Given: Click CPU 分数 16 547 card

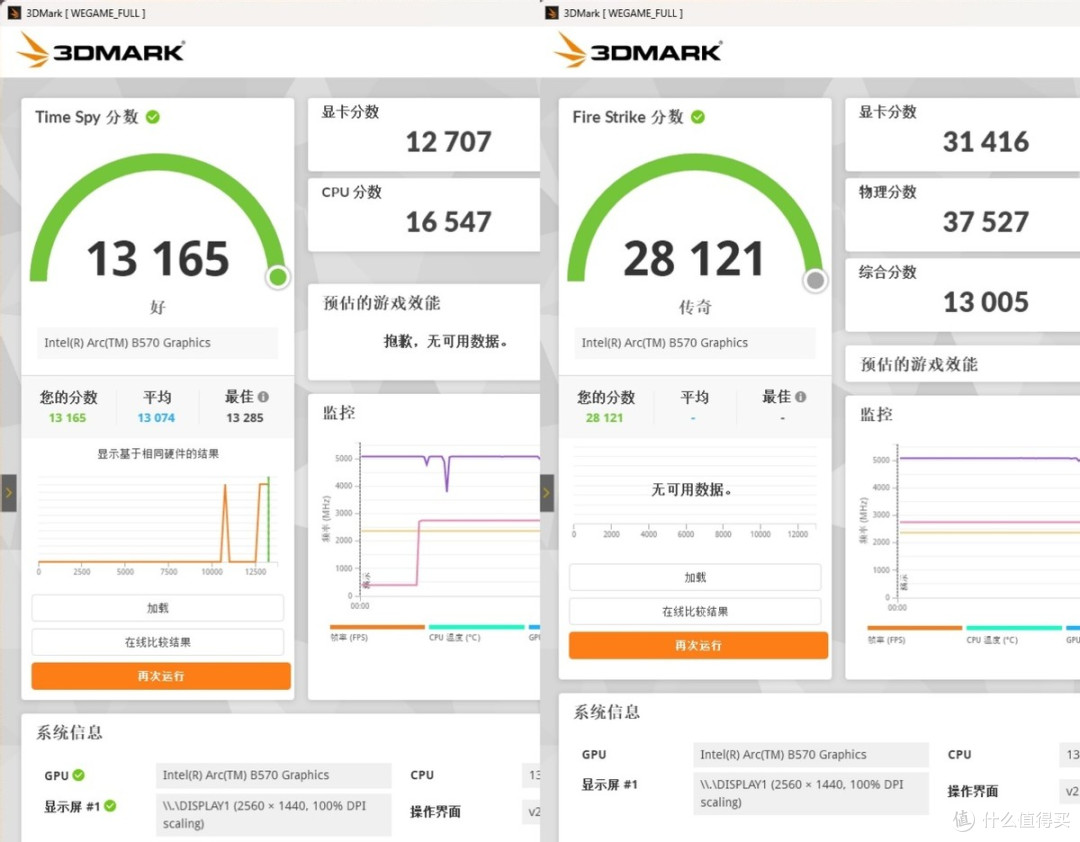Looking at the screenshot, I should pos(424,214).
